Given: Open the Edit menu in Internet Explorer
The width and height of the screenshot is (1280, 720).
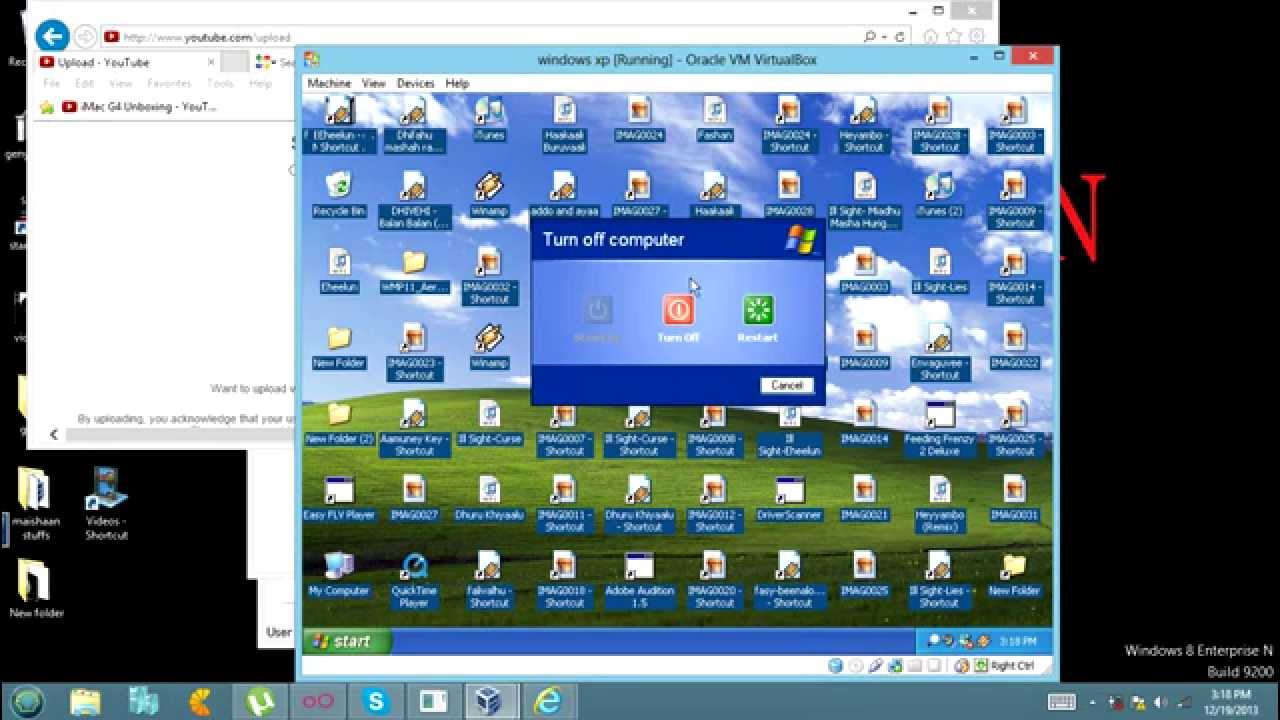Looking at the screenshot, I should tap(85, 83).
